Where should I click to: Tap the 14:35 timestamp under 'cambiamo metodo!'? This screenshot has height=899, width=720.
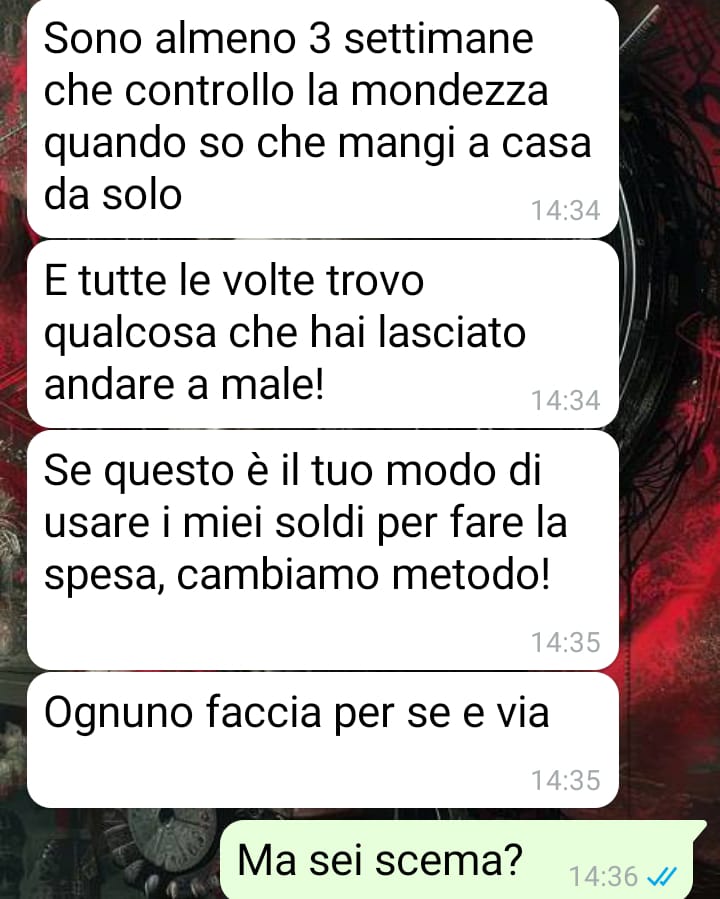click(565, 642)
